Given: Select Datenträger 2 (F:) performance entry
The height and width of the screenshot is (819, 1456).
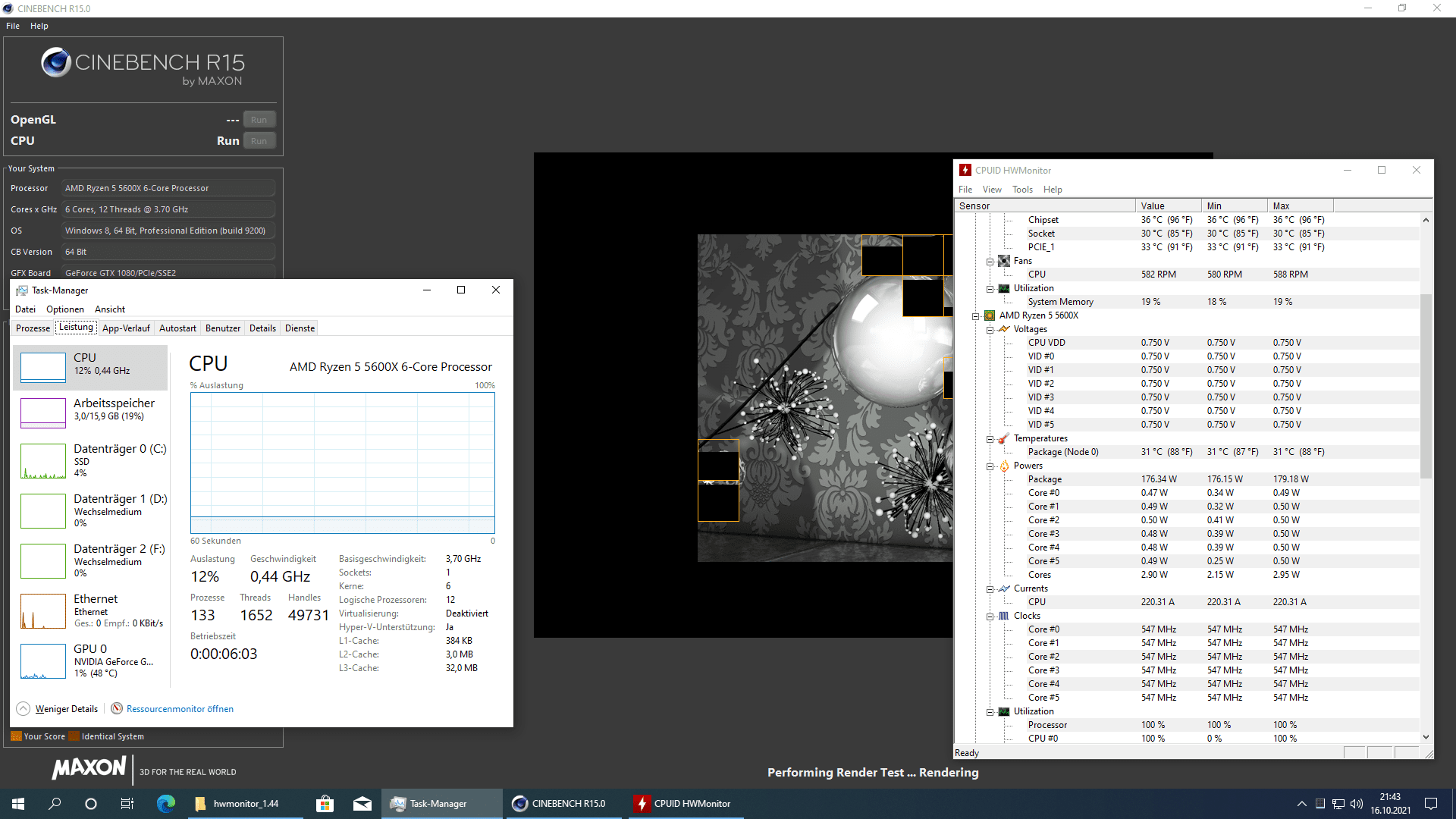Looking at the screenshot, I should coord(90,560).
